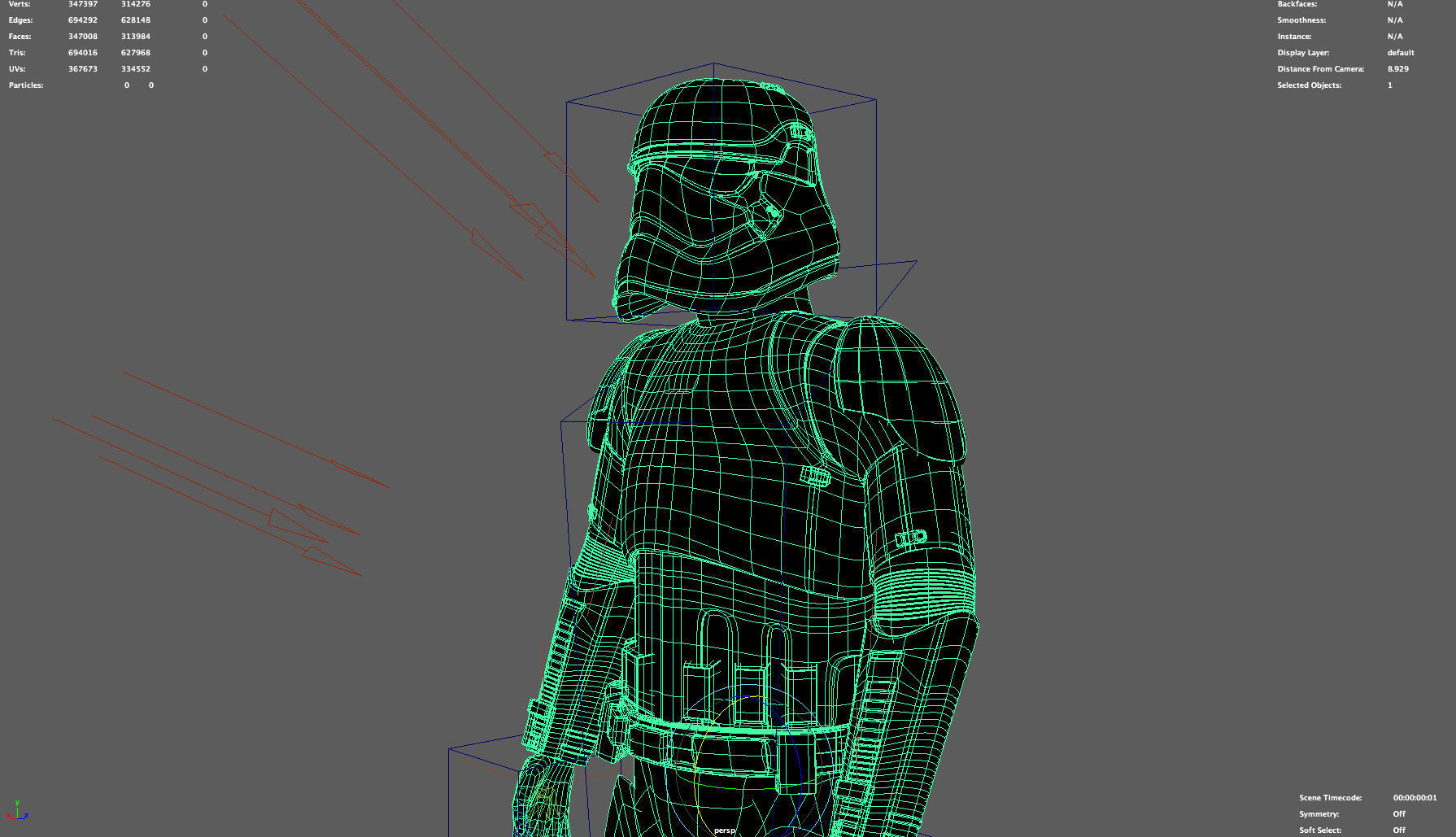Click the 'persp' camera name label
This screenshot has width=1456, height=837.
(724, 830)
